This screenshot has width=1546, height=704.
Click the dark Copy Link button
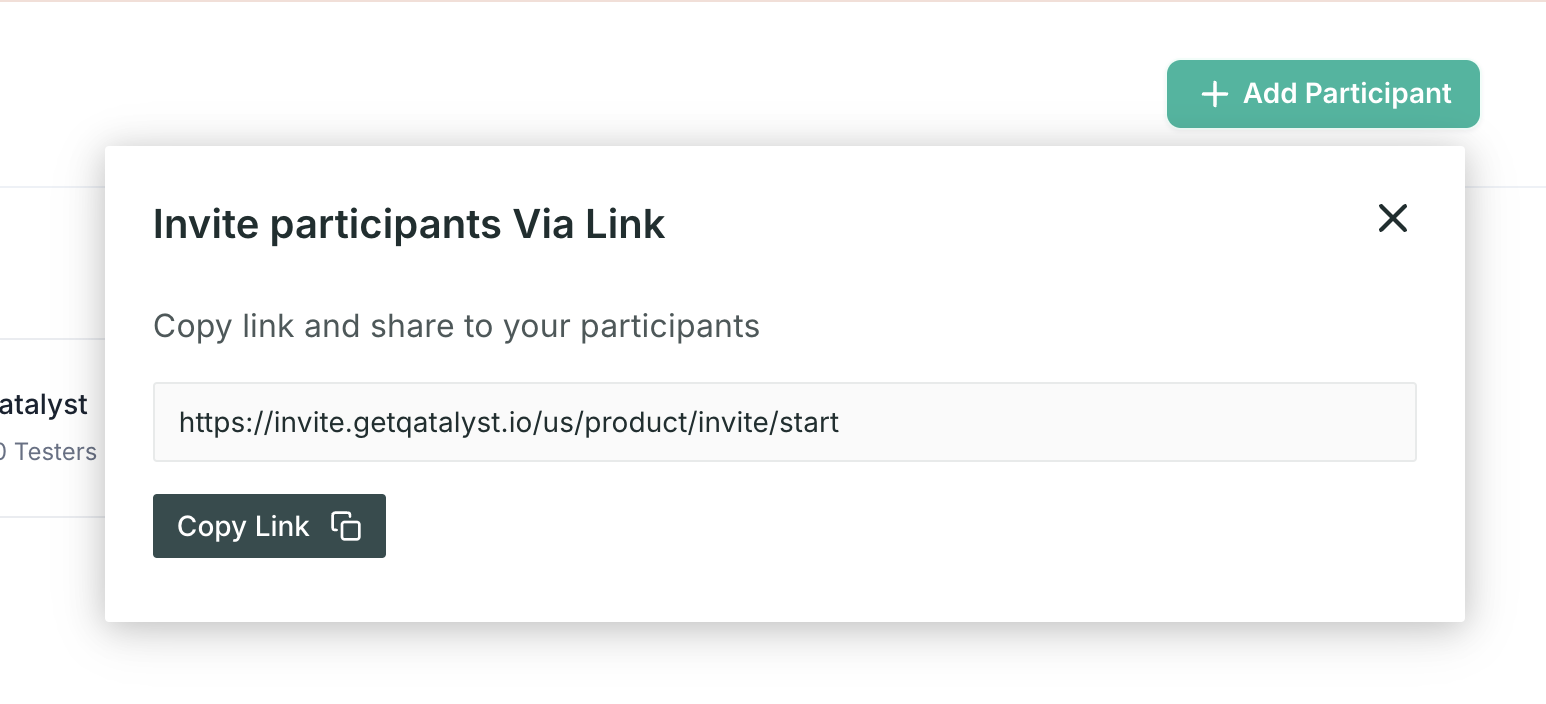point(269,526)
